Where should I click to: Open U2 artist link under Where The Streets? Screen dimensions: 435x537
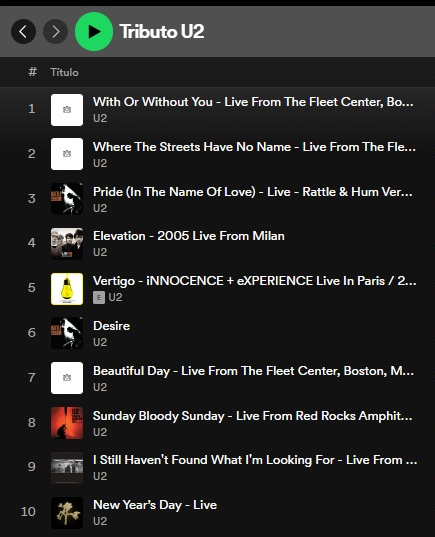(x=100, y=163)
